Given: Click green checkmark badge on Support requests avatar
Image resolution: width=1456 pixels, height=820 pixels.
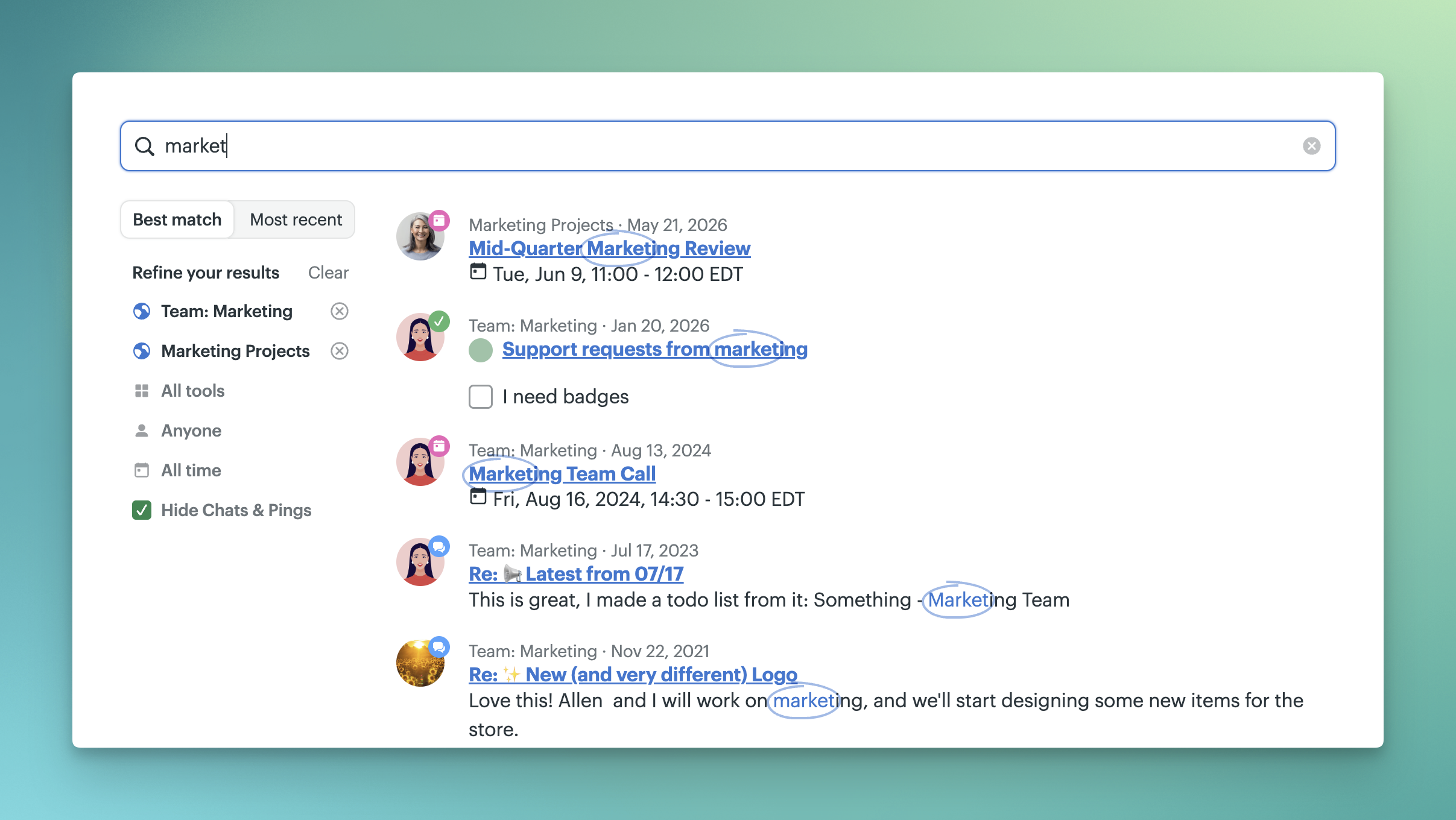Looking at the screenshot, I should pos(439,321).
